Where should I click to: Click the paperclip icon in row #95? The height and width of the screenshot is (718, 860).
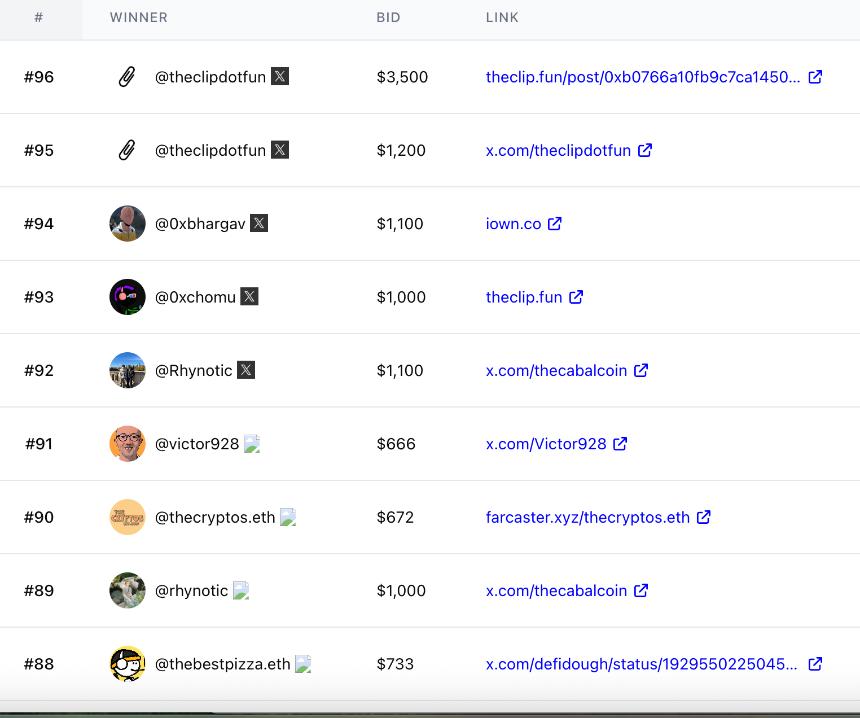[x=126, y=149]
